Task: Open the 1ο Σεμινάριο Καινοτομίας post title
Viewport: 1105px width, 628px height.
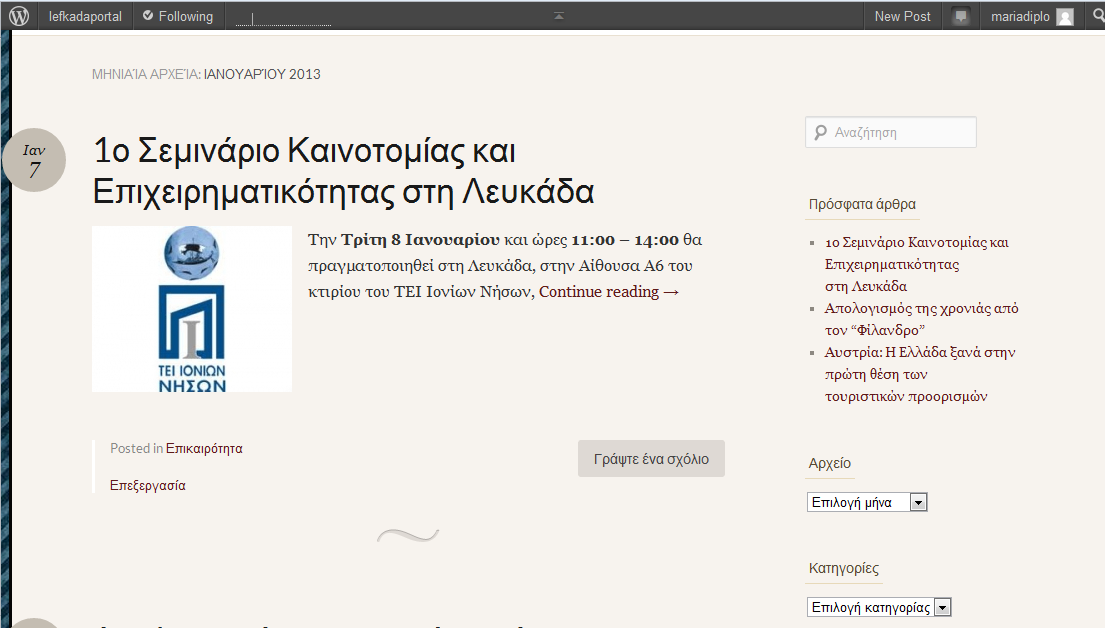Action: (343, 171)
